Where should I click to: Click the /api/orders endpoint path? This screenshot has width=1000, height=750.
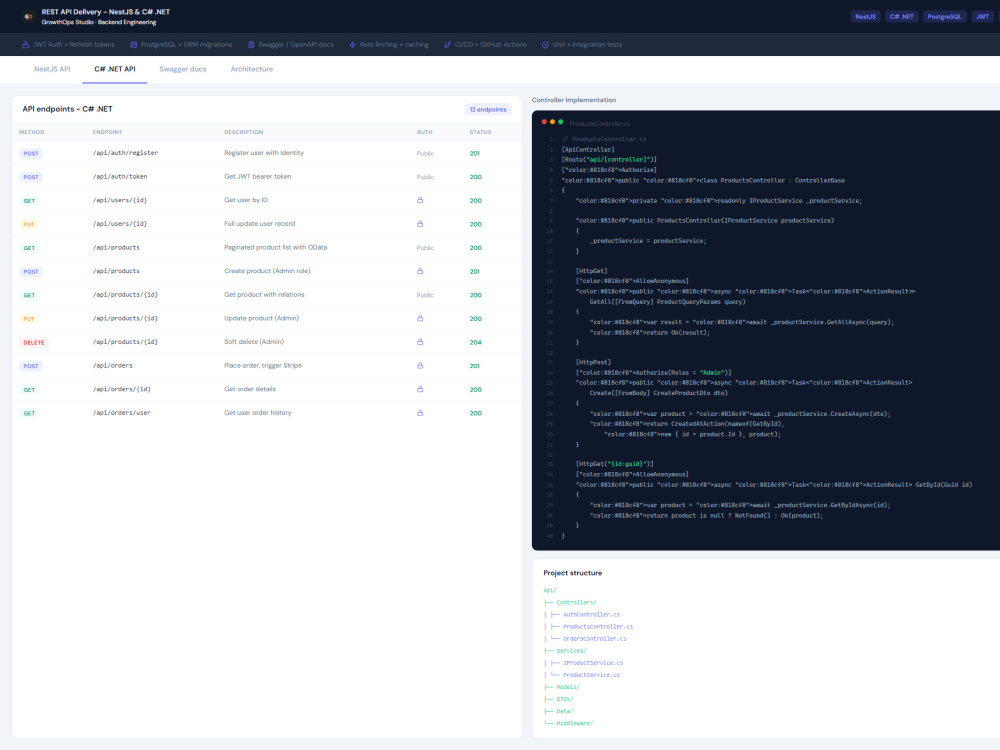(113, 365)
